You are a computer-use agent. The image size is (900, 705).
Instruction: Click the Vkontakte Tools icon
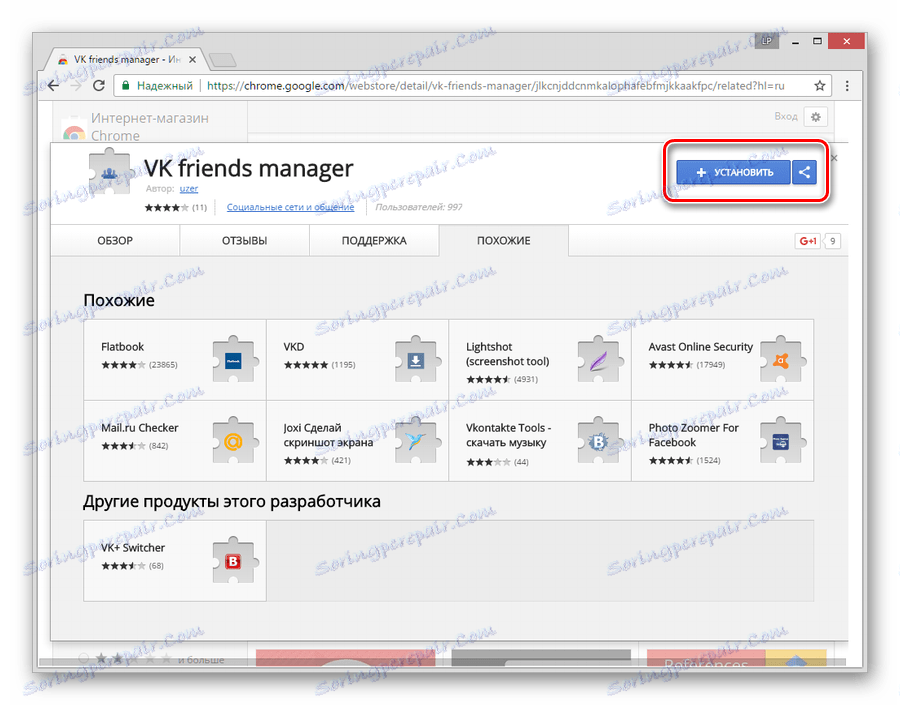pos(598,441)
